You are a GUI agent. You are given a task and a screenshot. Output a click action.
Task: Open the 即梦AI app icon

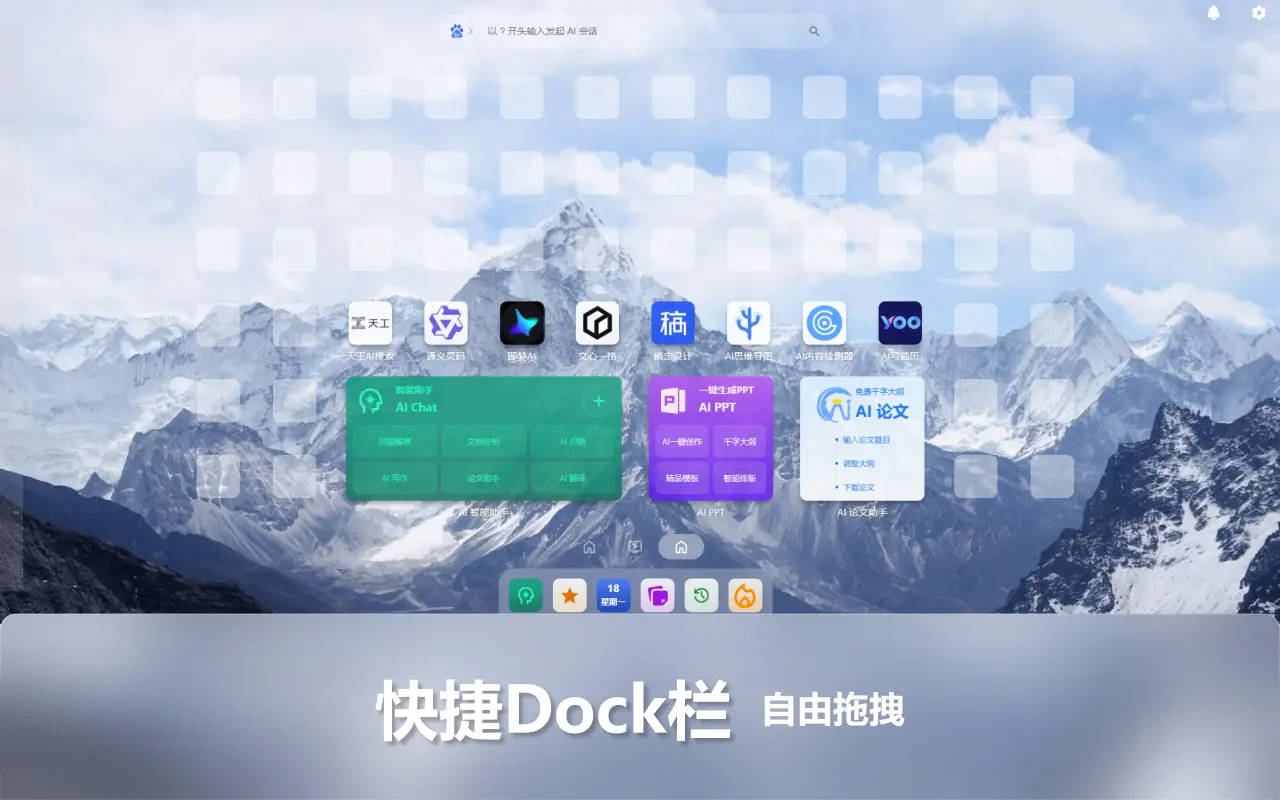(521, 322)
